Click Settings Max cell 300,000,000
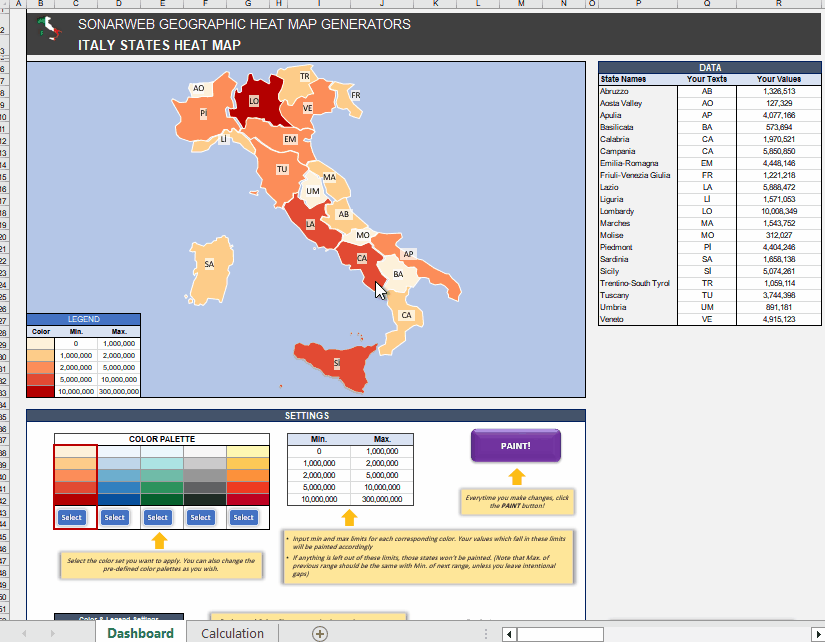The height and width of the screenshot is (642, 825). [x=382, y=499]
